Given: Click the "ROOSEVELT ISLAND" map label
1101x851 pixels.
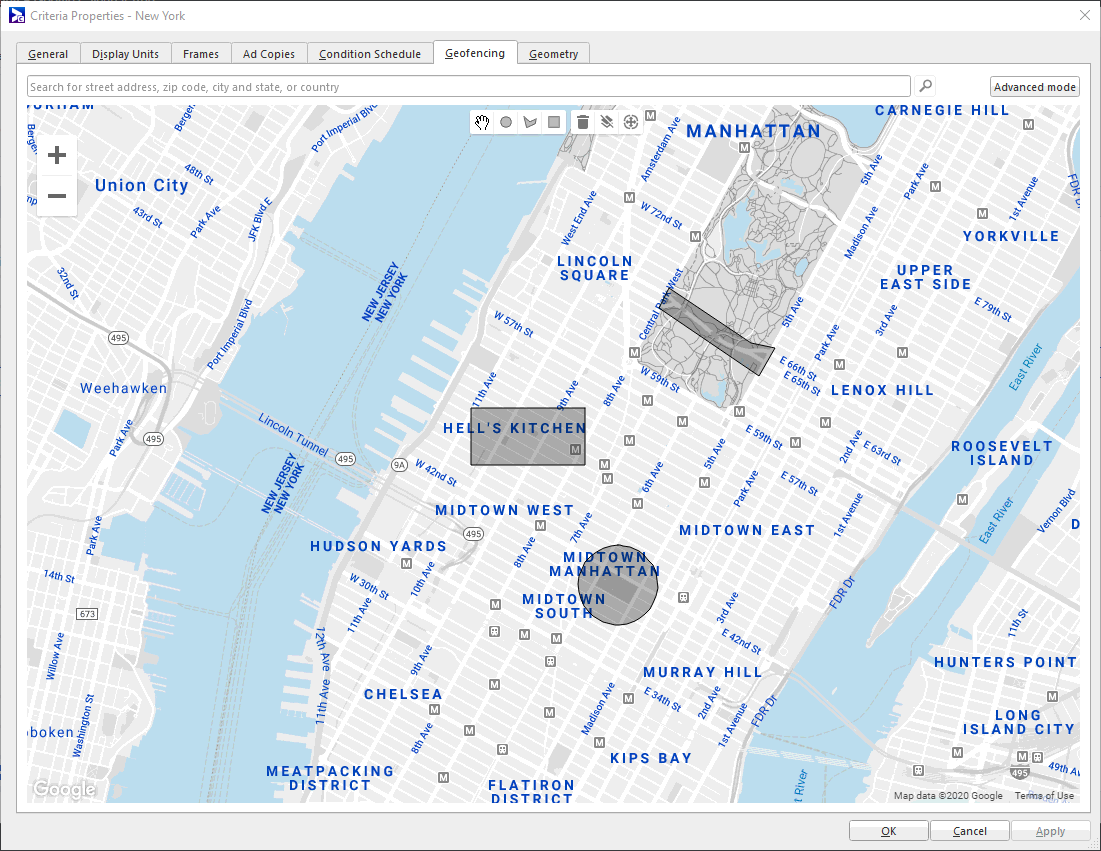Looking at the screenshot, I should (1002, 454).
